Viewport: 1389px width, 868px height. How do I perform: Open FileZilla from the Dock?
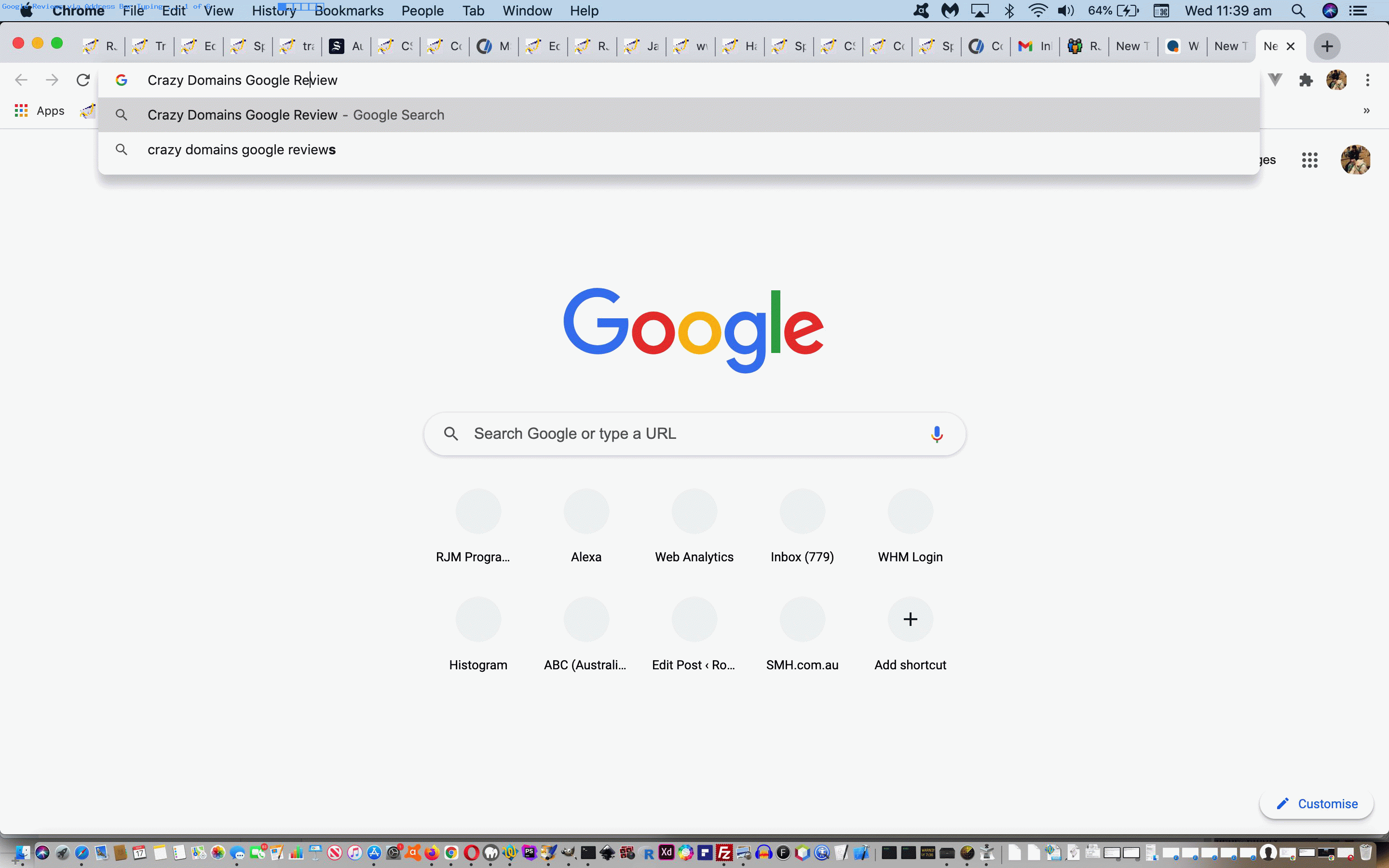click(724, 853)
